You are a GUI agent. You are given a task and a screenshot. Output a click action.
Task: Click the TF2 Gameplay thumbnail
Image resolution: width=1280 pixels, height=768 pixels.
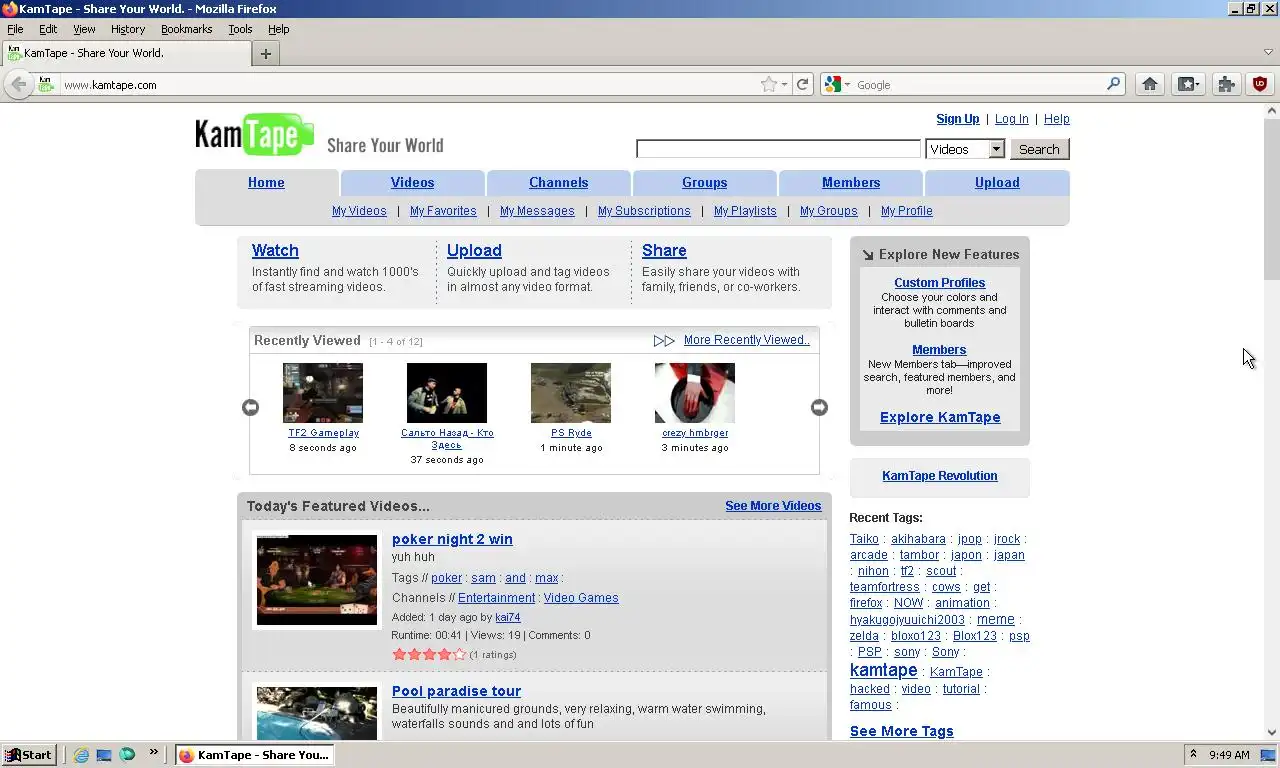pyautogui.click(x=323, y=393)
